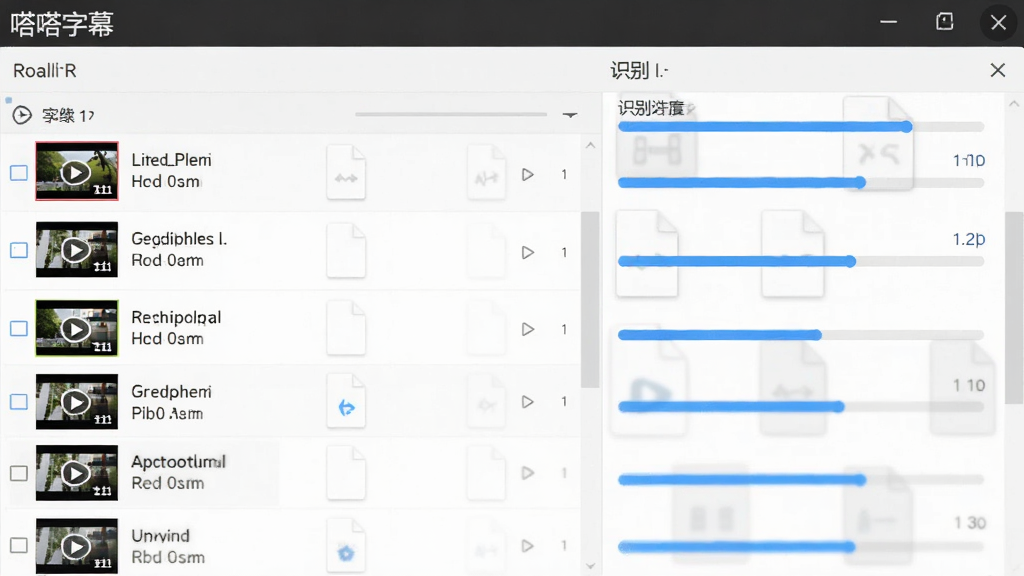
Task: Click the file list scrollbar thumb
Action: tap(590, 300)
